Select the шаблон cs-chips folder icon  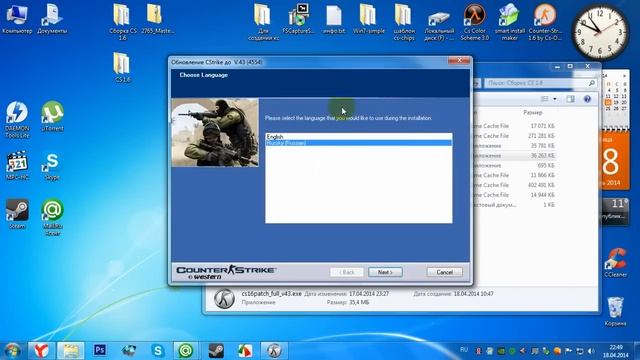coord(404,22)
